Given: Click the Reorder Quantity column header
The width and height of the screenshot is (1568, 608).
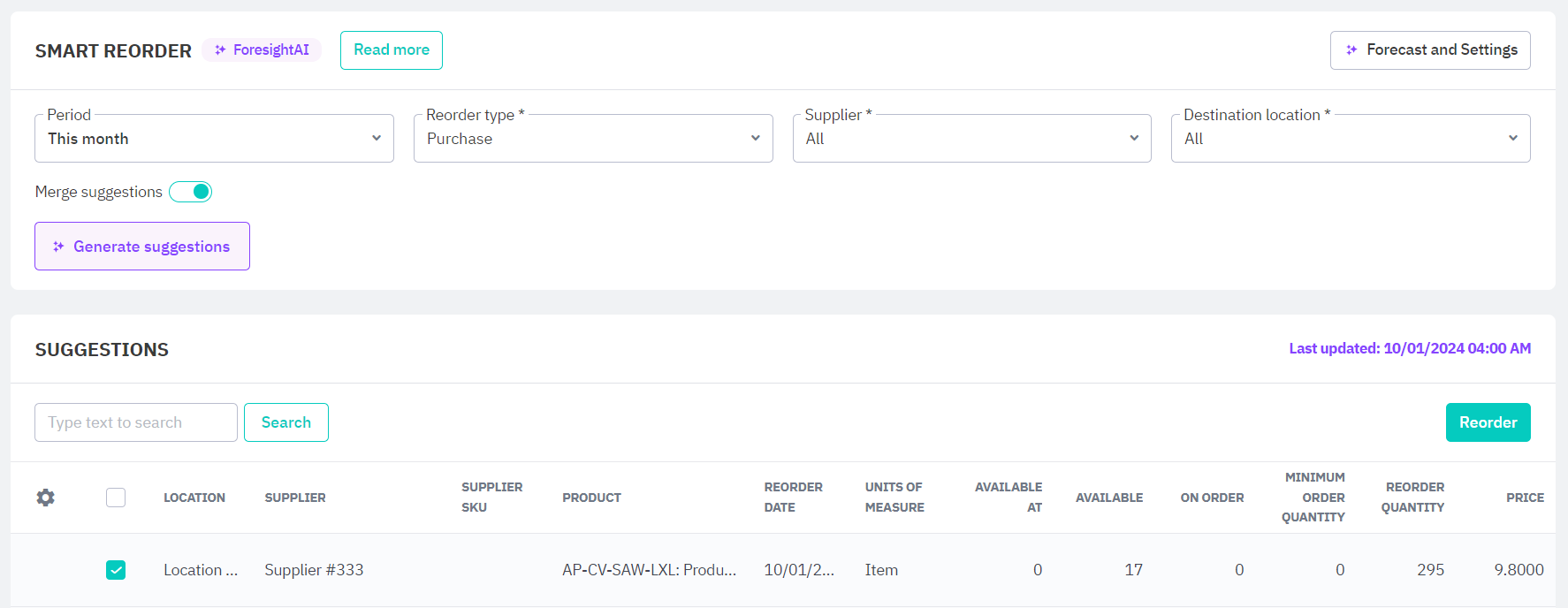Looking at the screenshot, I should [1413, 498].
